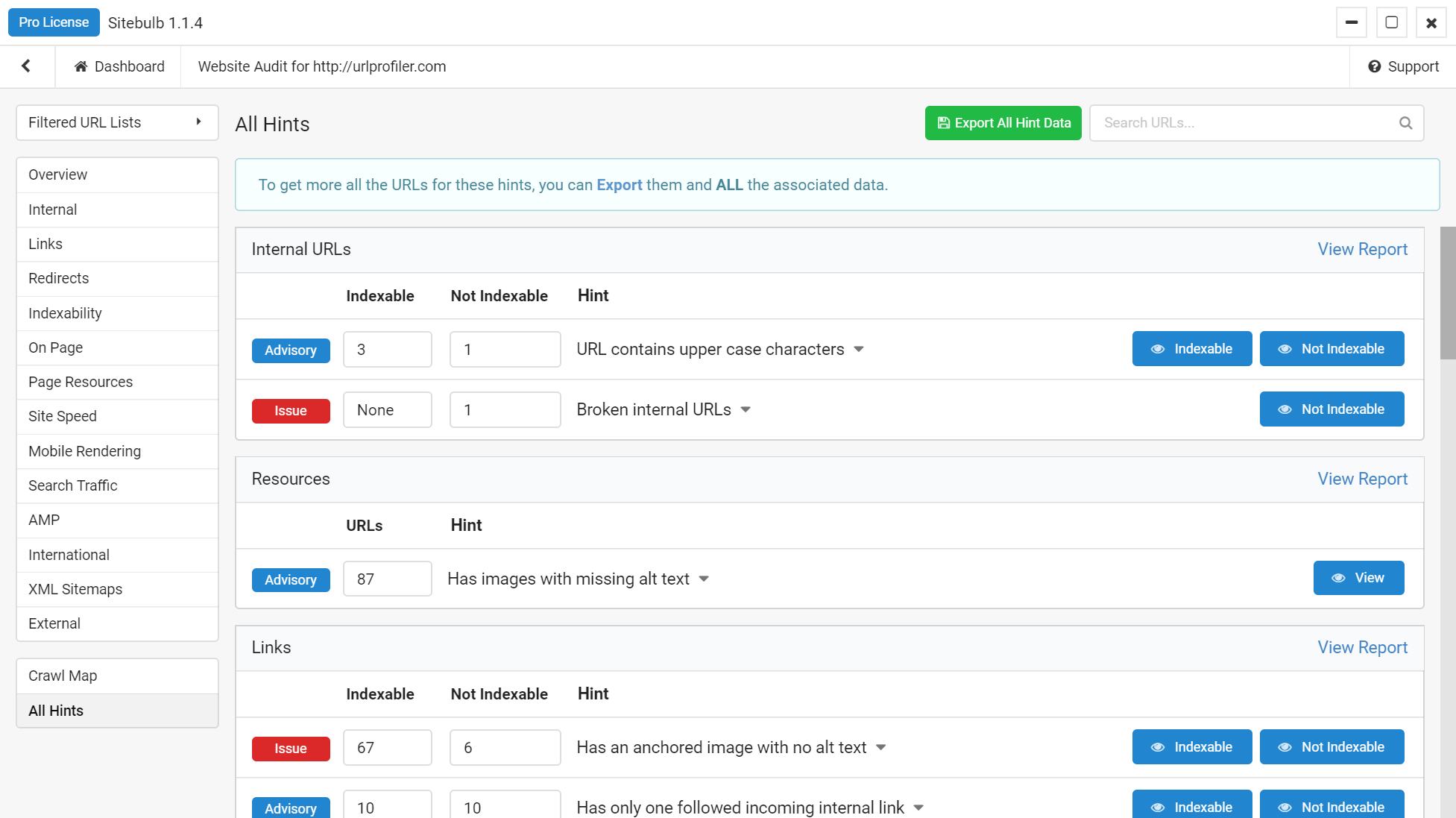This screenshot has height=818, width=1456.
Task: Click the vertical scrollbar thumb
Action: (1447, 292)
